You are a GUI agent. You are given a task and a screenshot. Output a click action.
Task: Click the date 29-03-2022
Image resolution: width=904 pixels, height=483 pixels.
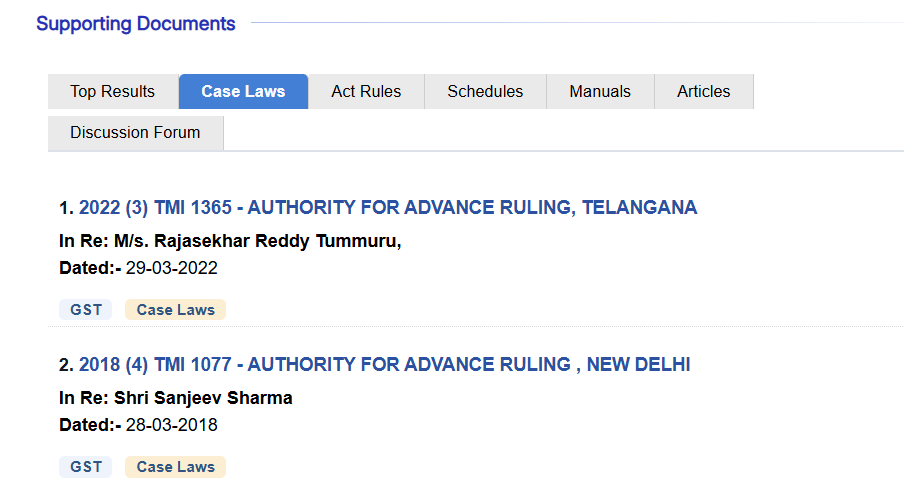tap(171, 268)
